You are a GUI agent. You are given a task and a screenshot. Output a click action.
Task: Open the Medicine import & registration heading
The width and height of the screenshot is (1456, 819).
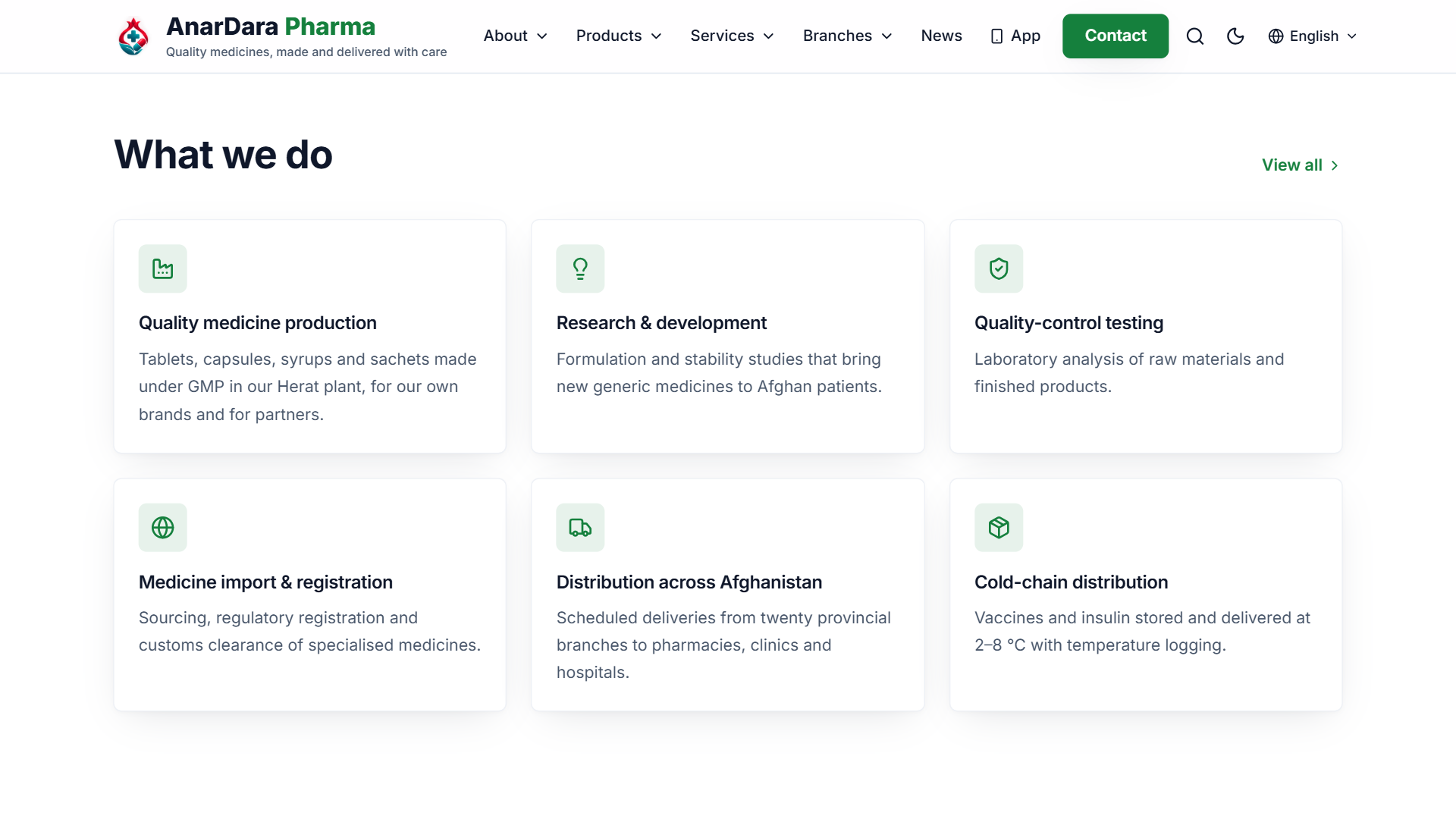[x=265, y=582]
